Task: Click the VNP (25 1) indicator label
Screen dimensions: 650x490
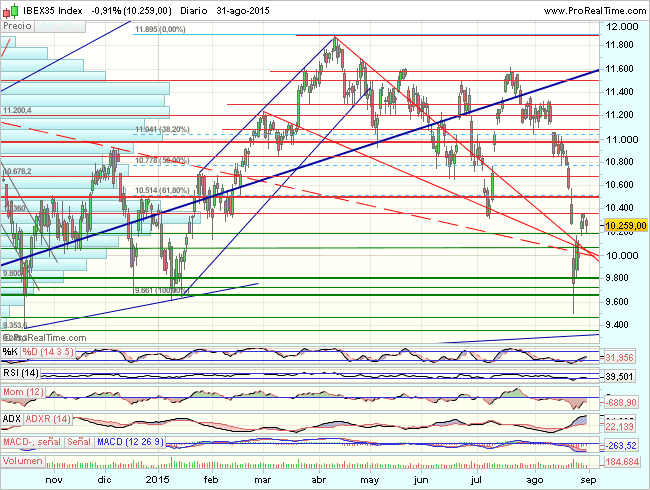Action: 60,26
